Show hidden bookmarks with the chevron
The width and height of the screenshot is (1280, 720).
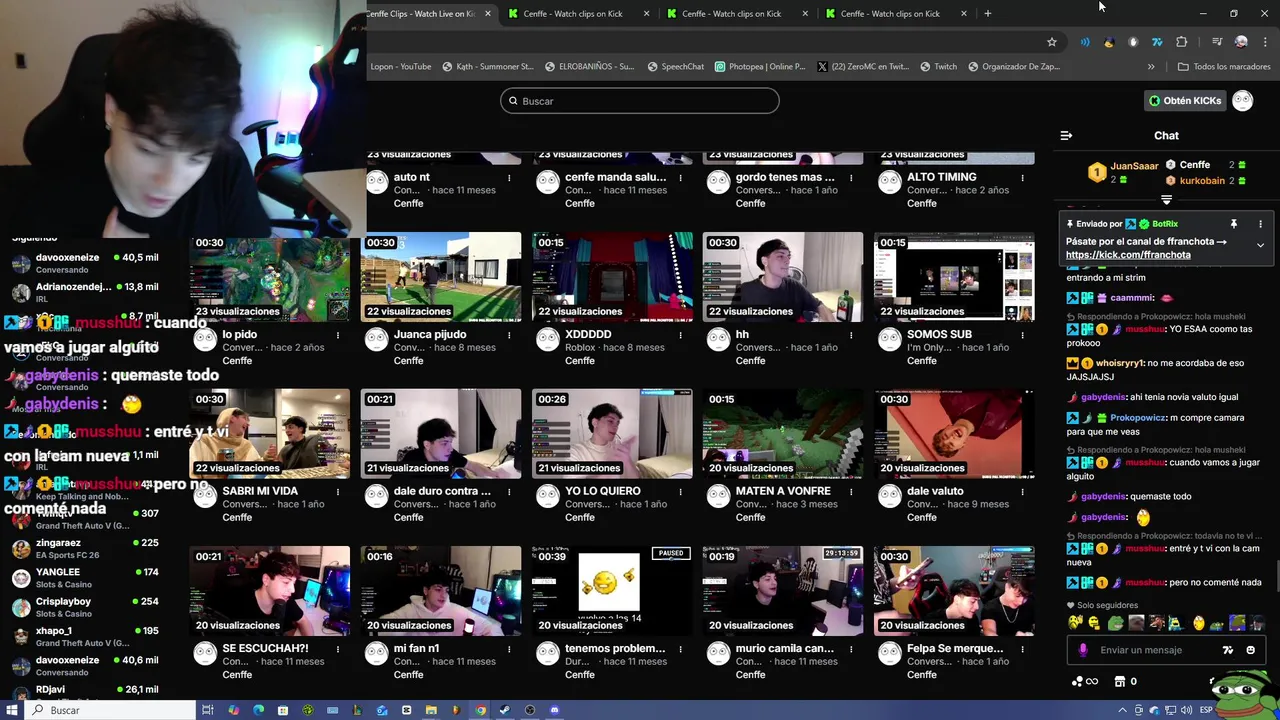click(x=1151, y=67)
